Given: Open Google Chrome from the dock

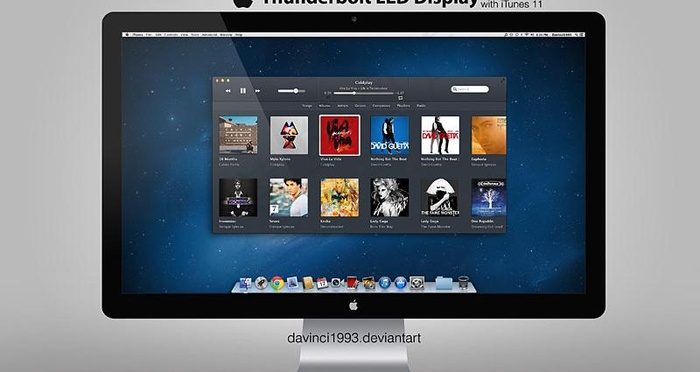Looking at the screenshot, I should [x=277, y=283].
